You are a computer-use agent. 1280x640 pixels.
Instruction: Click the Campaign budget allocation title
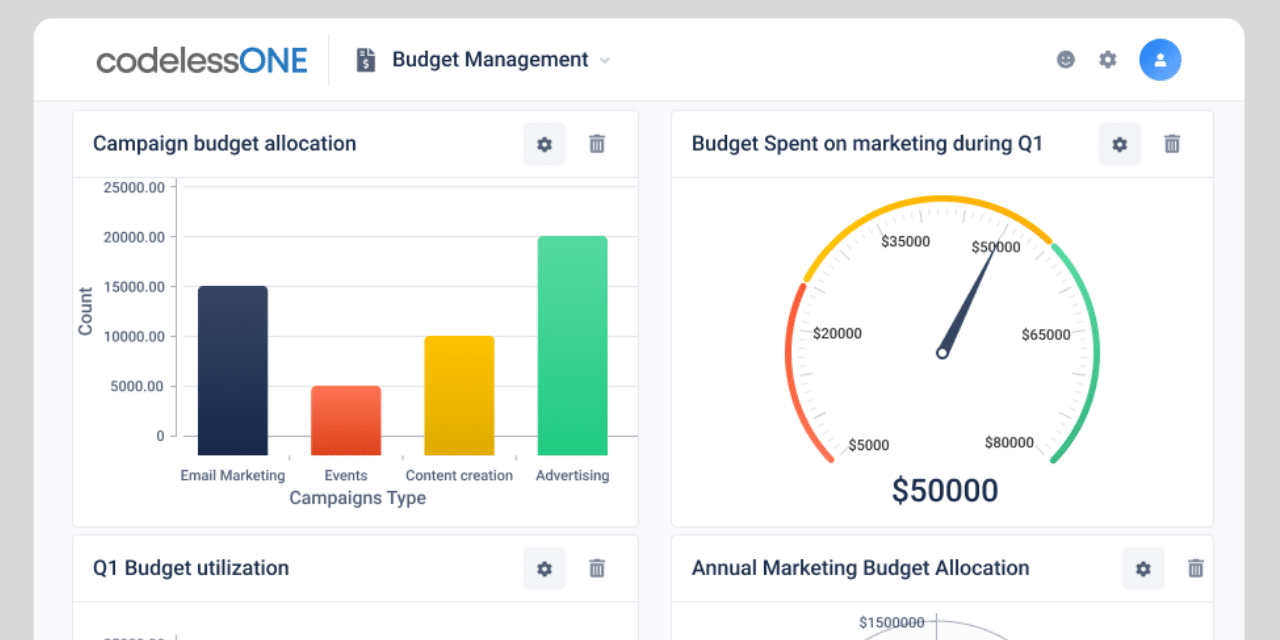click(x=224, y=144)
